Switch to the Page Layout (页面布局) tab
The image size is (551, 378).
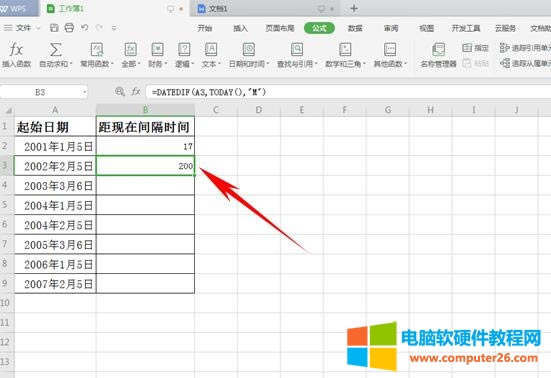(x=280, y=28)
